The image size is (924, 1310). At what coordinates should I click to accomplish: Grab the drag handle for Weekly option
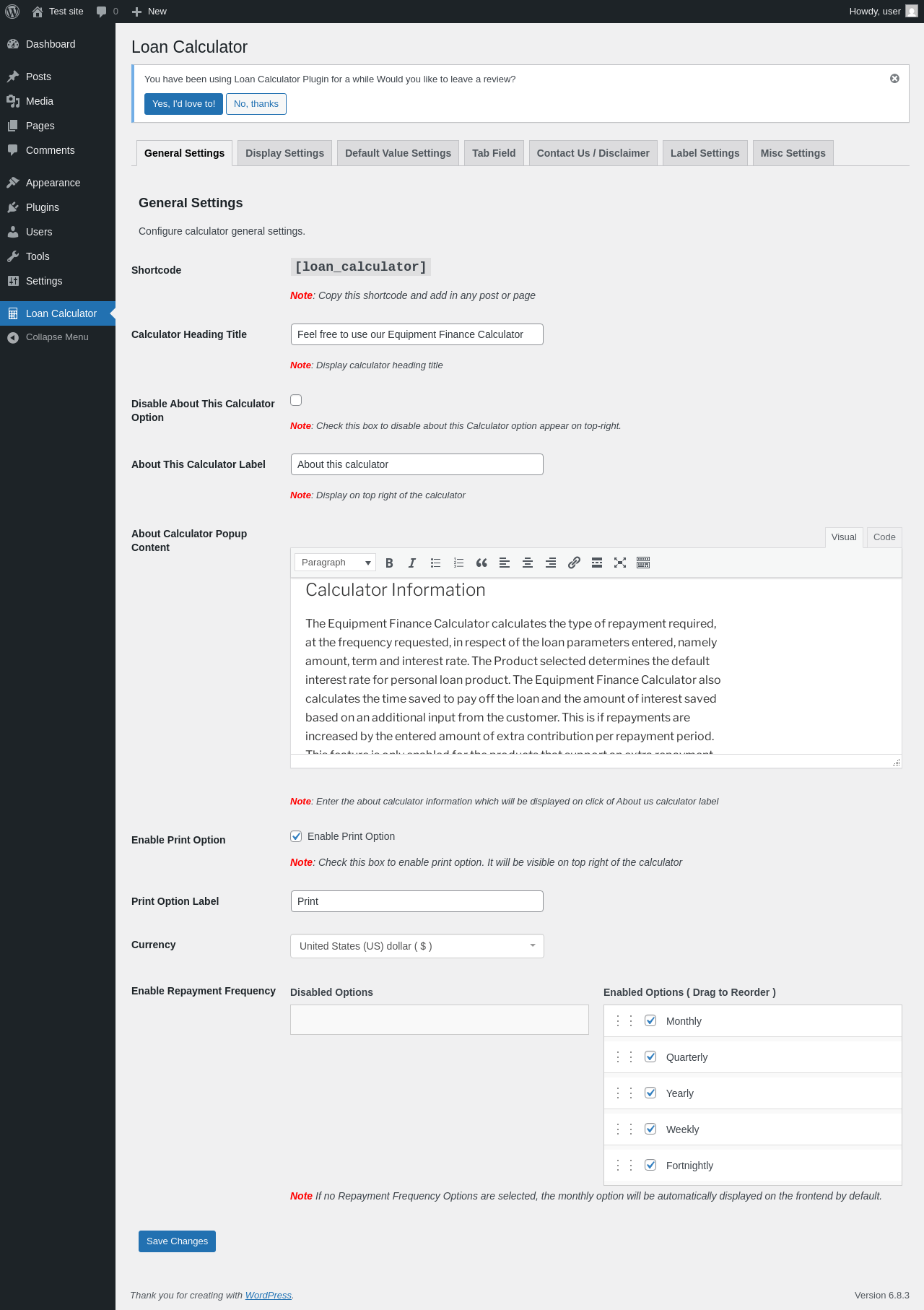(624, 1129)
